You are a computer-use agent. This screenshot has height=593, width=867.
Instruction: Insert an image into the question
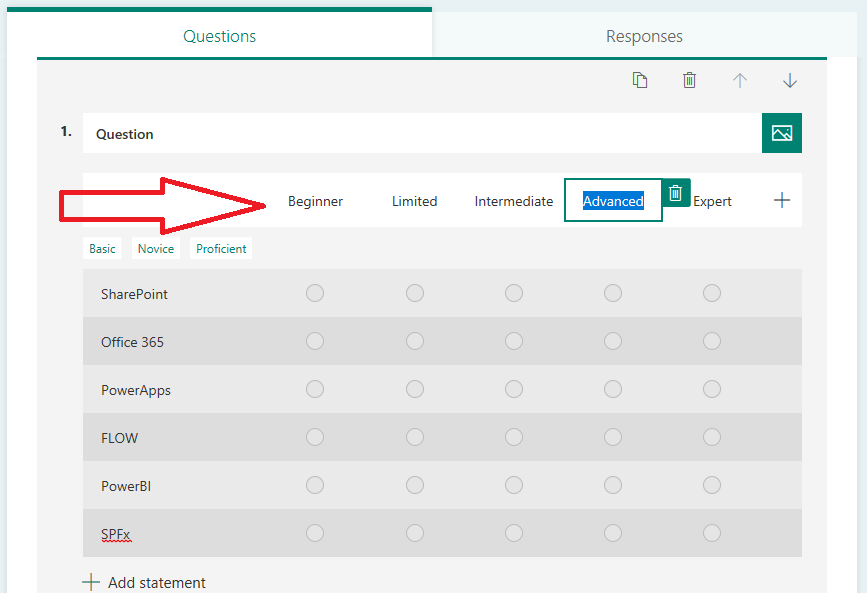[x=781, y=133]
